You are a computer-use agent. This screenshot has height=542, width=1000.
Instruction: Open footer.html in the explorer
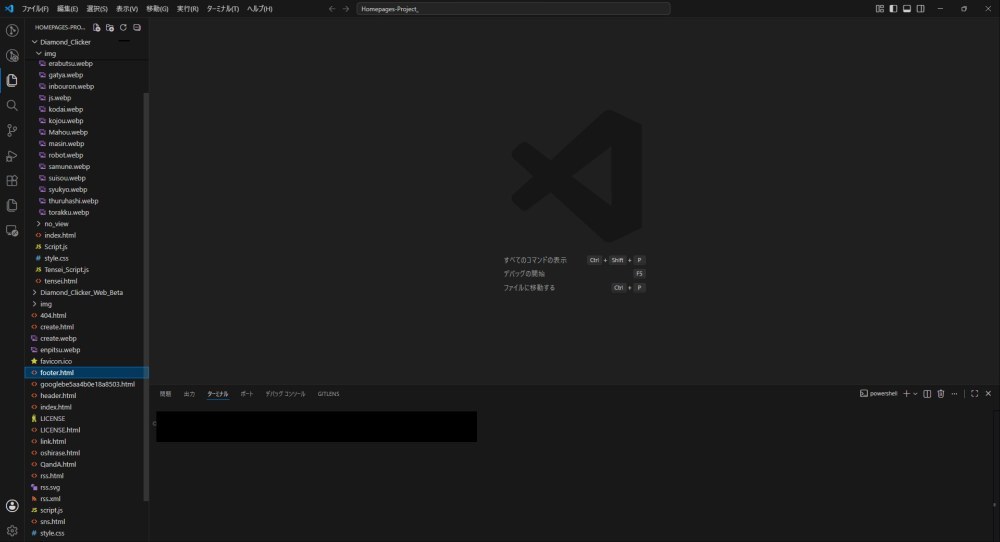pos(87,372)
